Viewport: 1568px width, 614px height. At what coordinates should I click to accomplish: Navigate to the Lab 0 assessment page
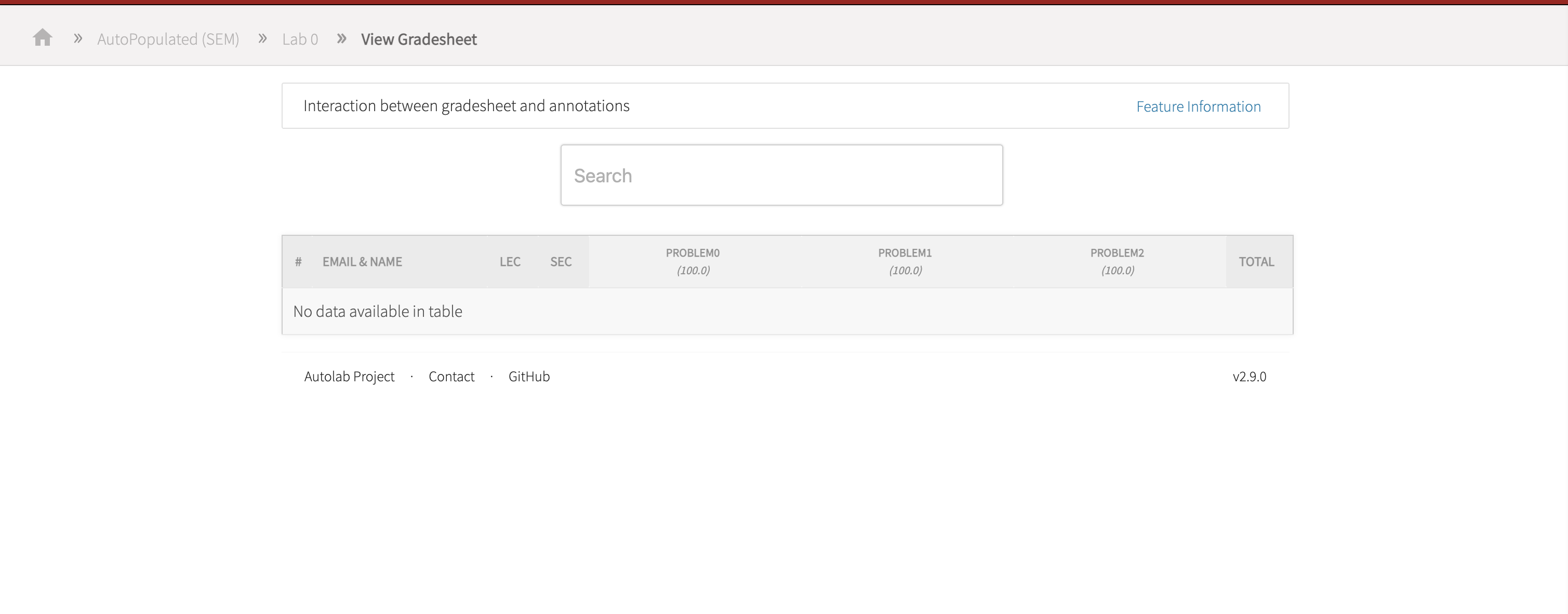299,39
